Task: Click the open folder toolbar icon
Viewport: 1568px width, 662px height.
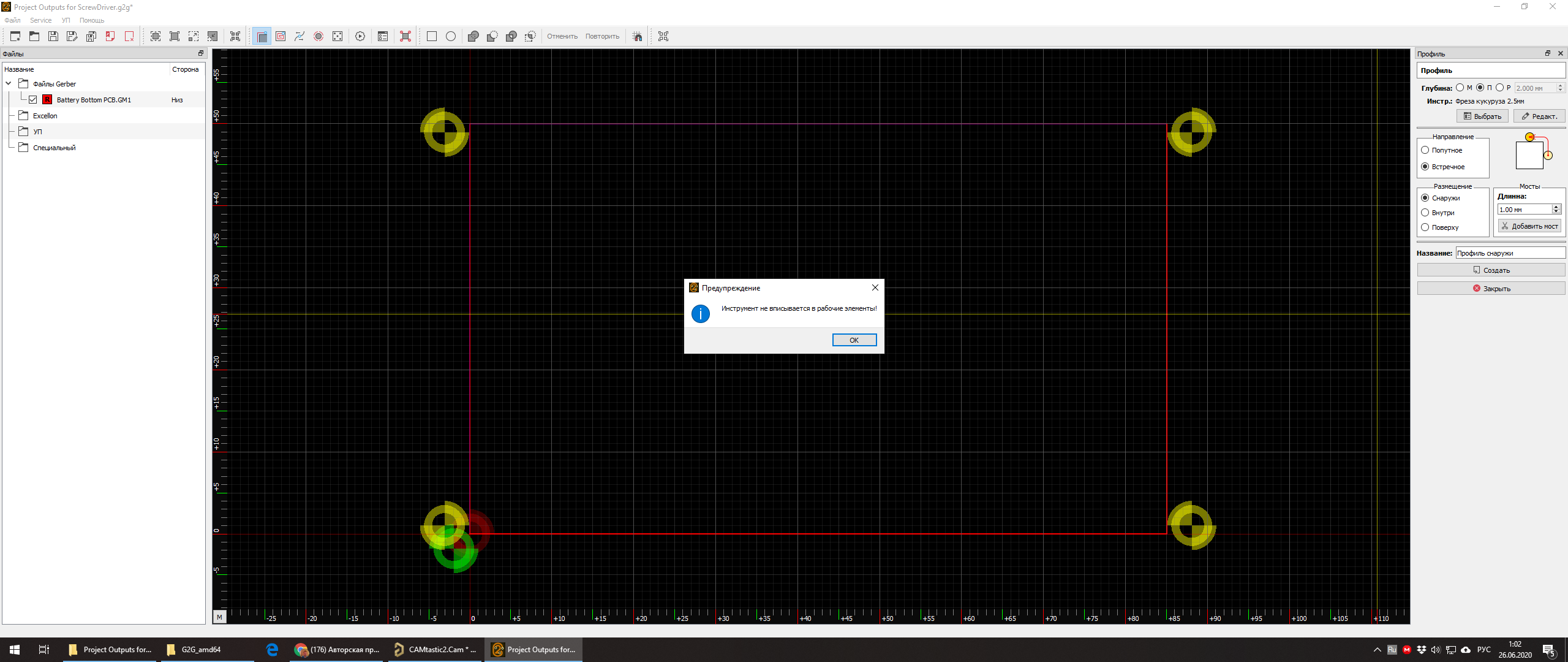Action: [34, 36]
